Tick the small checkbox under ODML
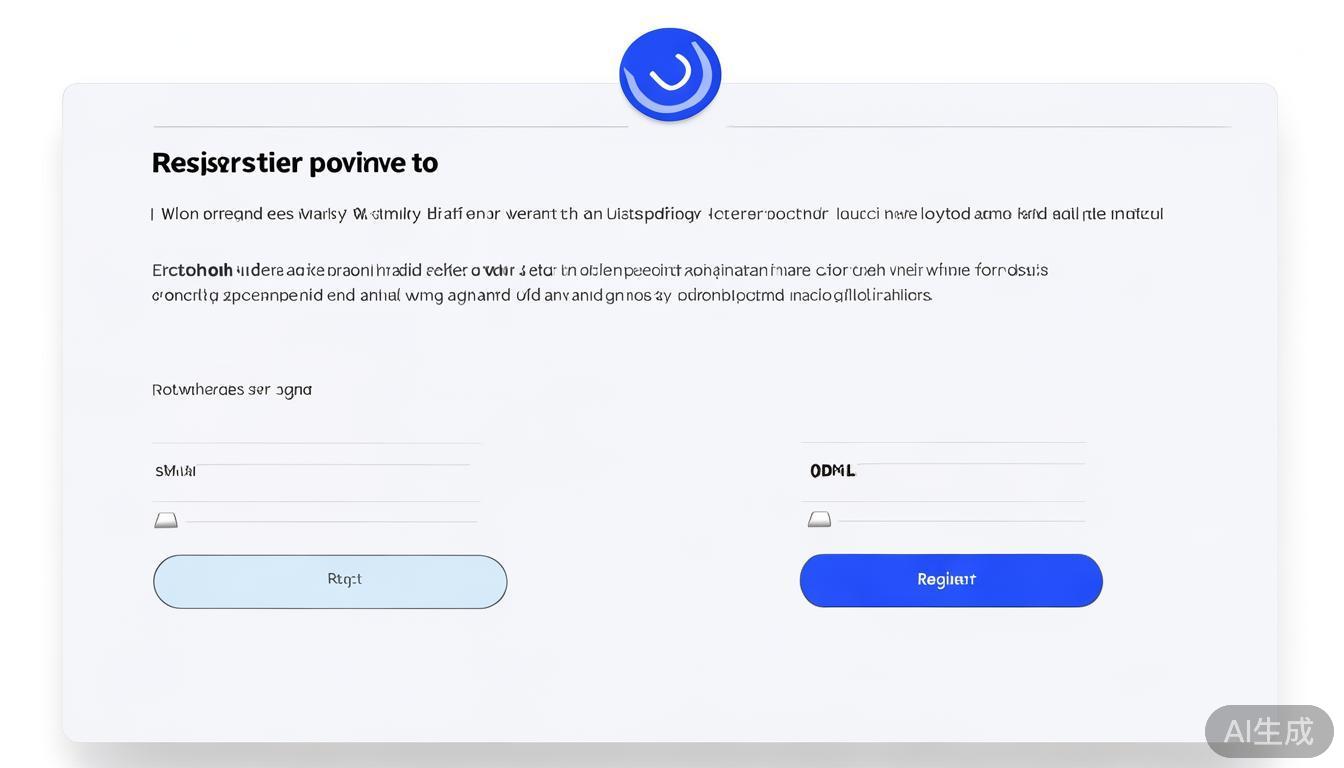 (x=819, y=519)
